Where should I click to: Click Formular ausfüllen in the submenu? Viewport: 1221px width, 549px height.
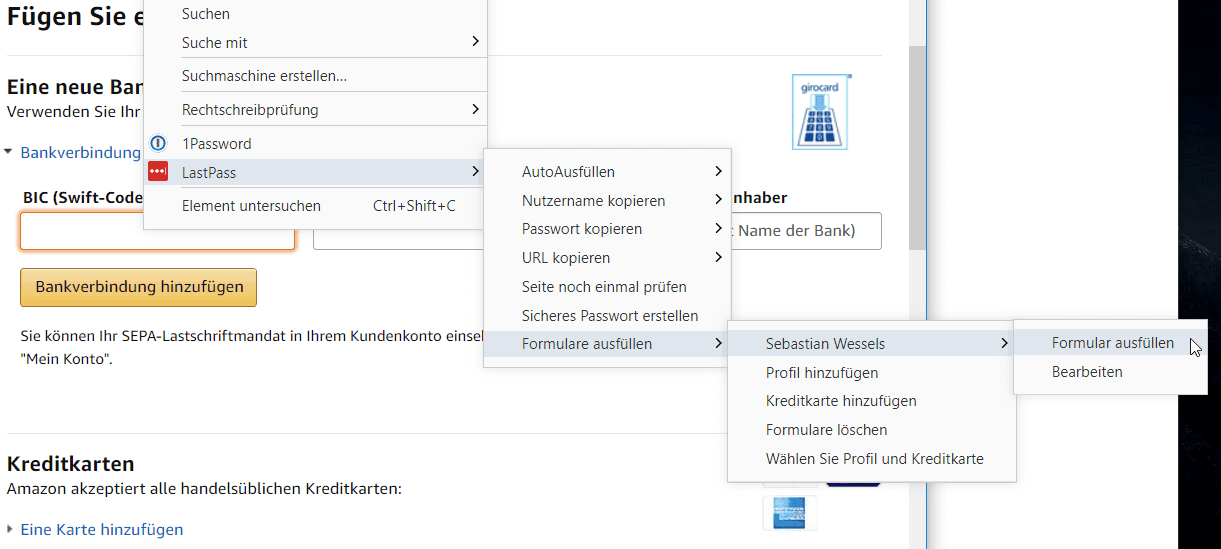[x=1112, y=343]
